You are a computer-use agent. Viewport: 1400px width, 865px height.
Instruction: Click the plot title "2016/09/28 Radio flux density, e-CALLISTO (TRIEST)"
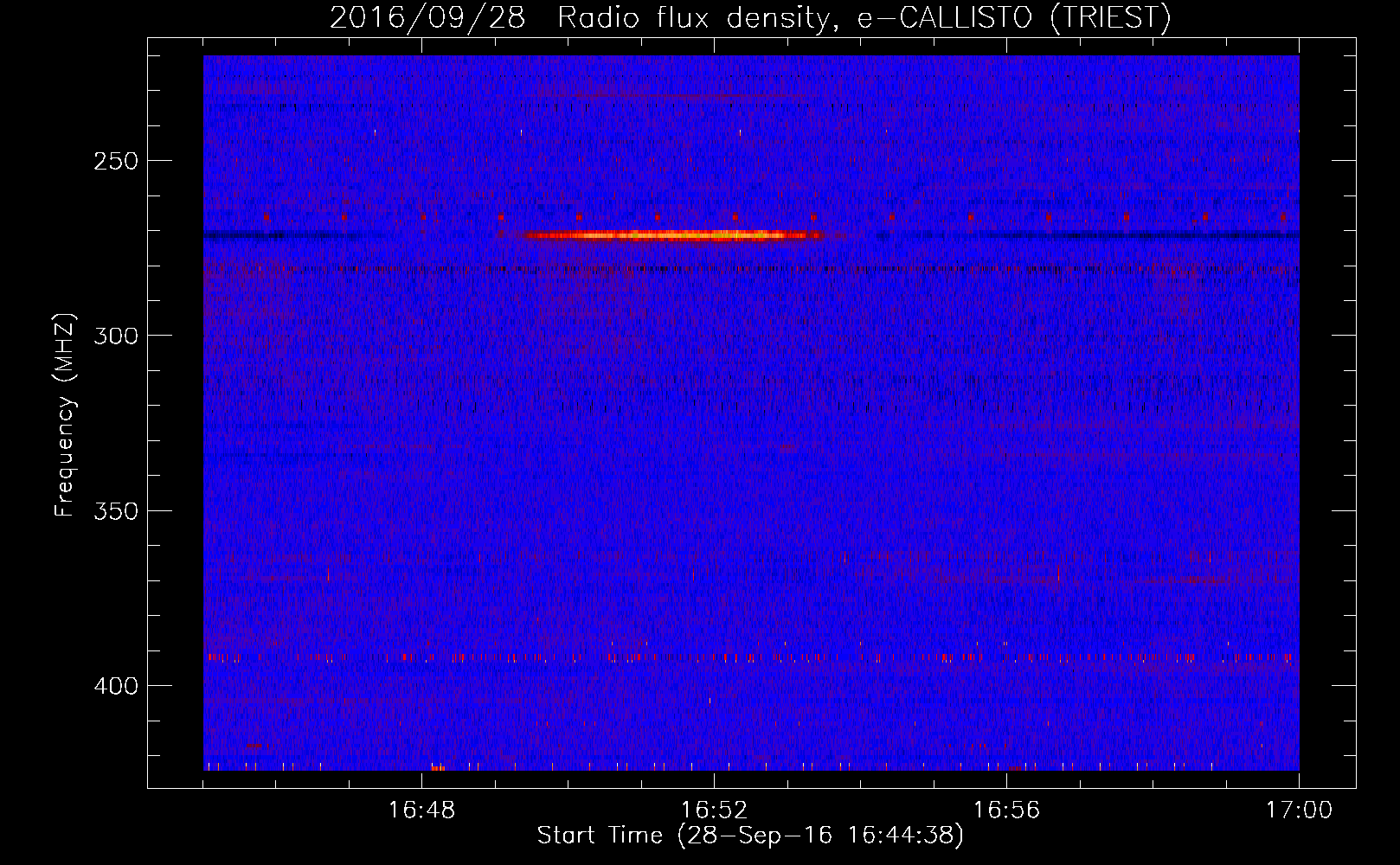[750, 16]
